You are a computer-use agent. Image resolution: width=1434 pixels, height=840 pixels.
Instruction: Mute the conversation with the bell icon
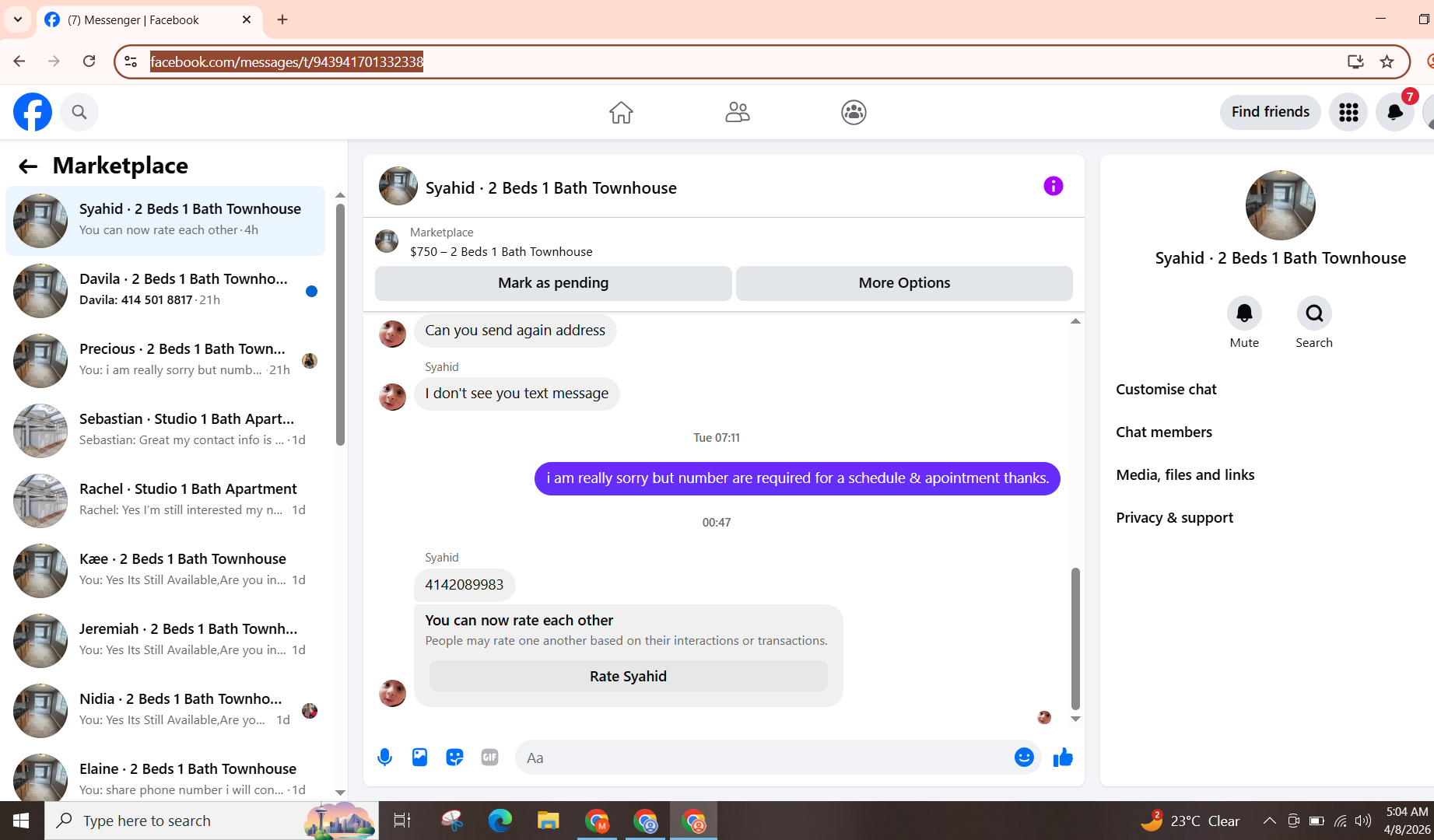coord(1244,313)
